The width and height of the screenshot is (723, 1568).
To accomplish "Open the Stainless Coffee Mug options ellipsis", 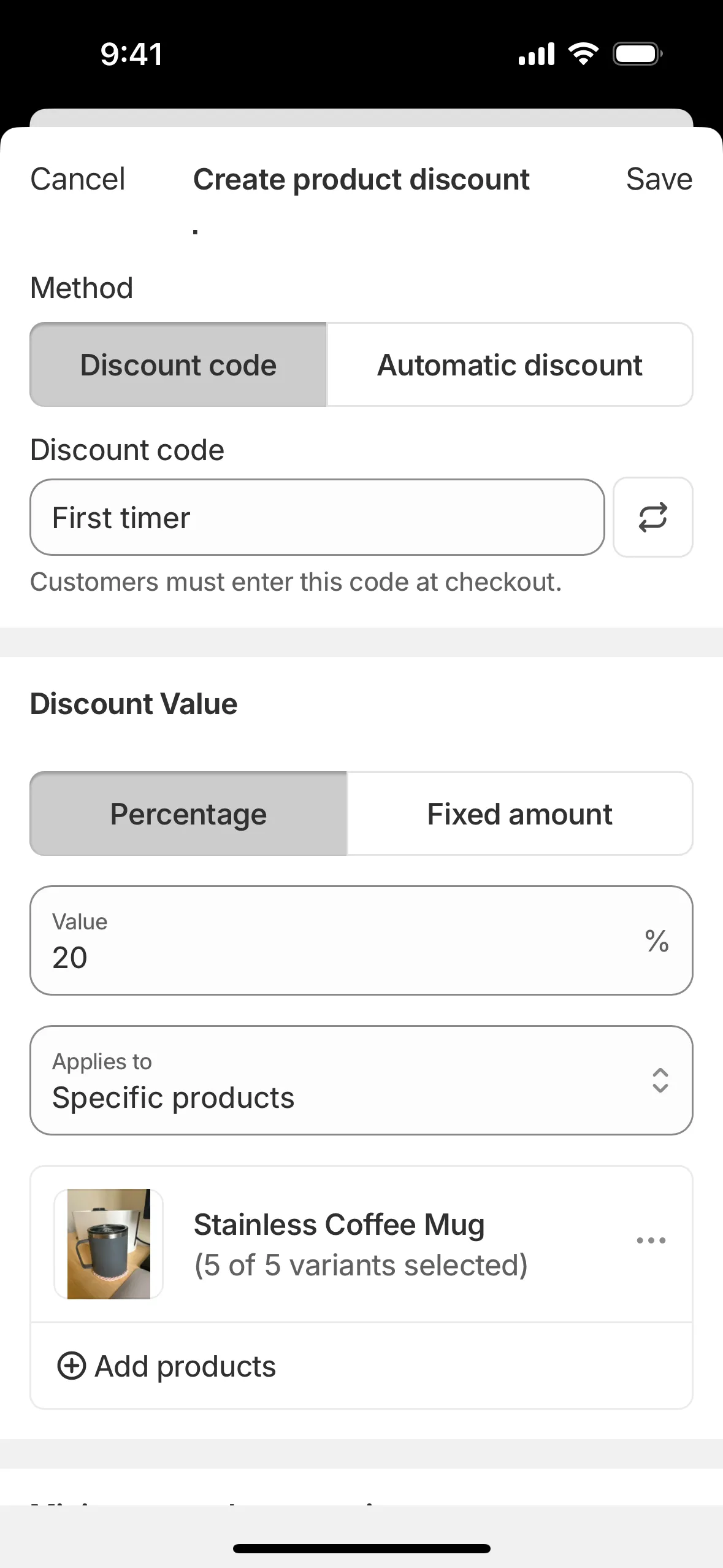I will point(651,1240).
